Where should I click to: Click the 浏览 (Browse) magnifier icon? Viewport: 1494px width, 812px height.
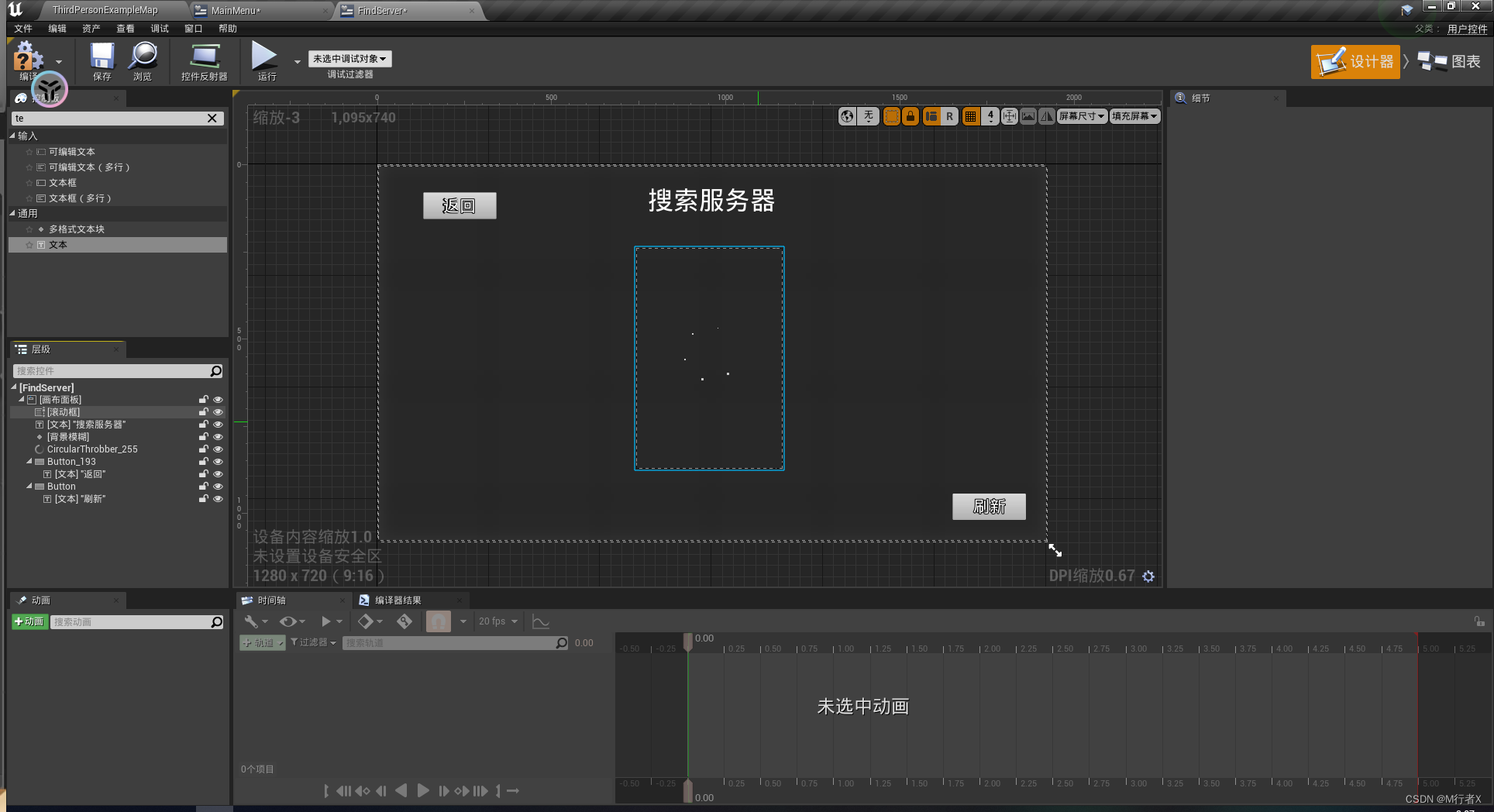tap(143, 60)
